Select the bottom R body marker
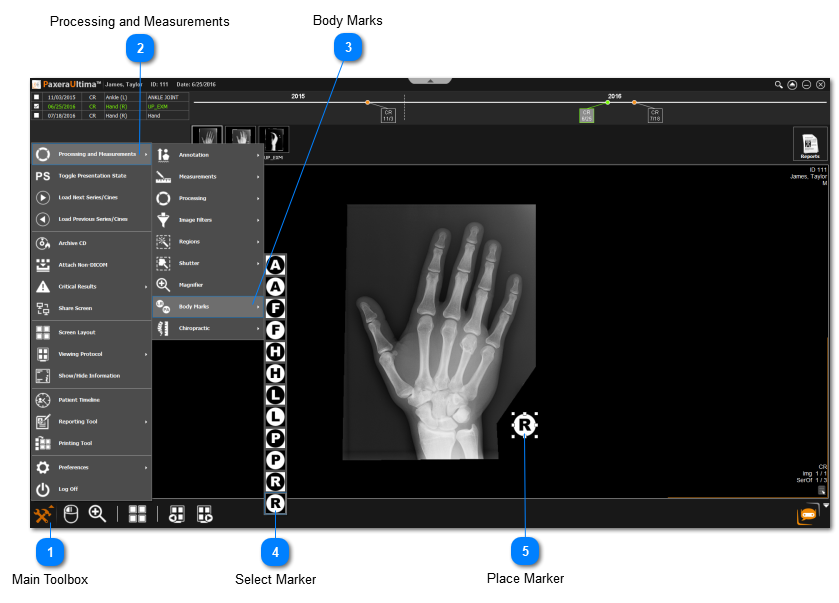The width and height of the screenshot is (839, 603). (x=276, y=503)
